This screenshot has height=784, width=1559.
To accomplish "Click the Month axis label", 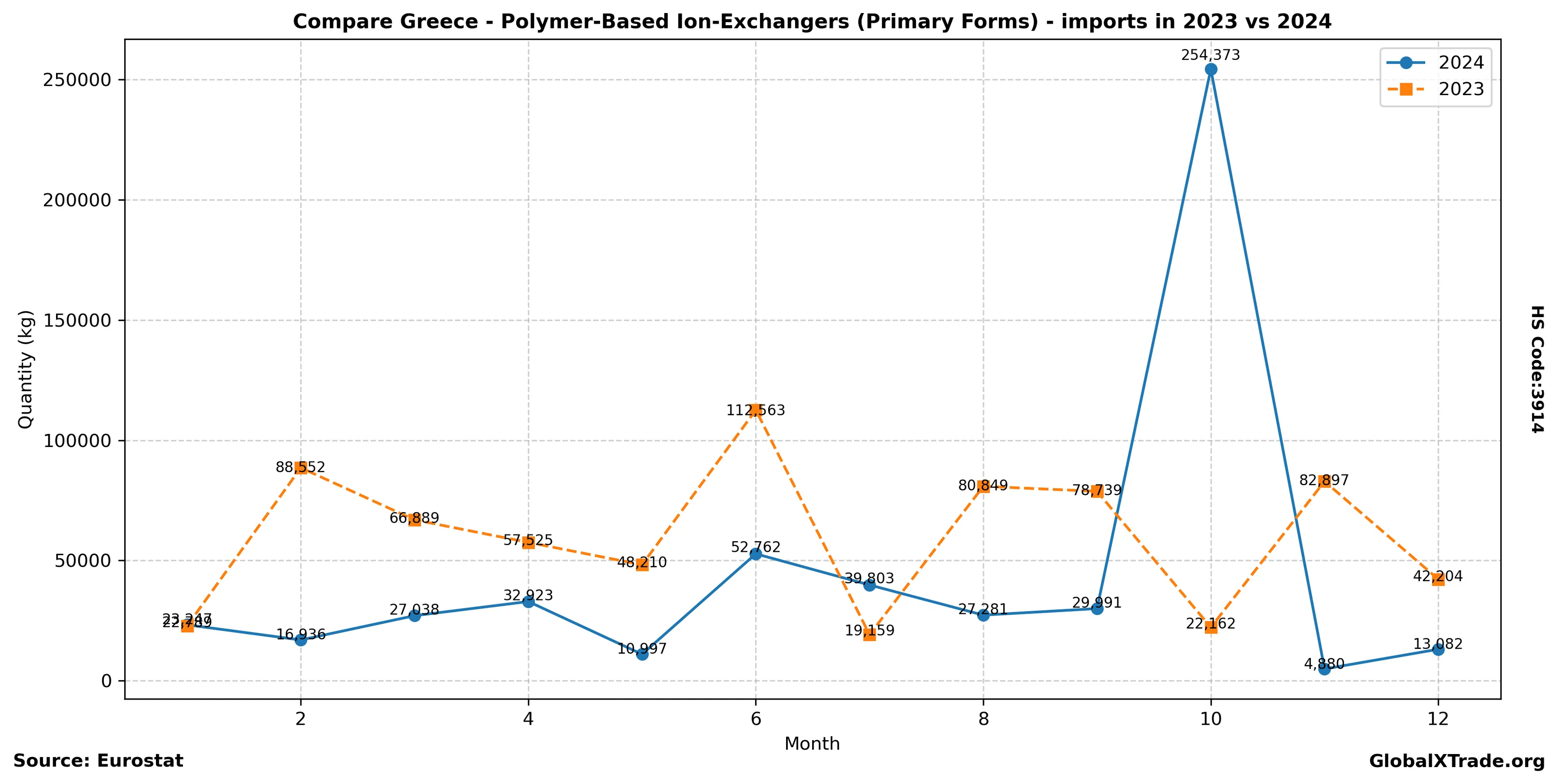I will coord(812,743).
